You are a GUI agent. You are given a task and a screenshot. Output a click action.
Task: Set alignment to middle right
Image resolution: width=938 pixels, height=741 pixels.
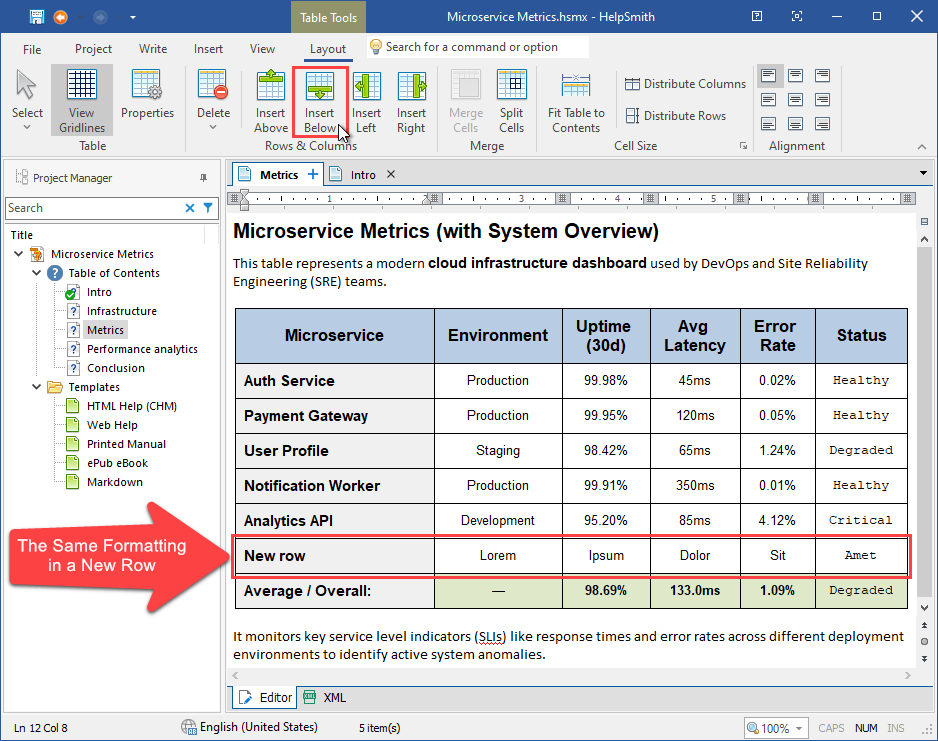[x=823, y=99]
